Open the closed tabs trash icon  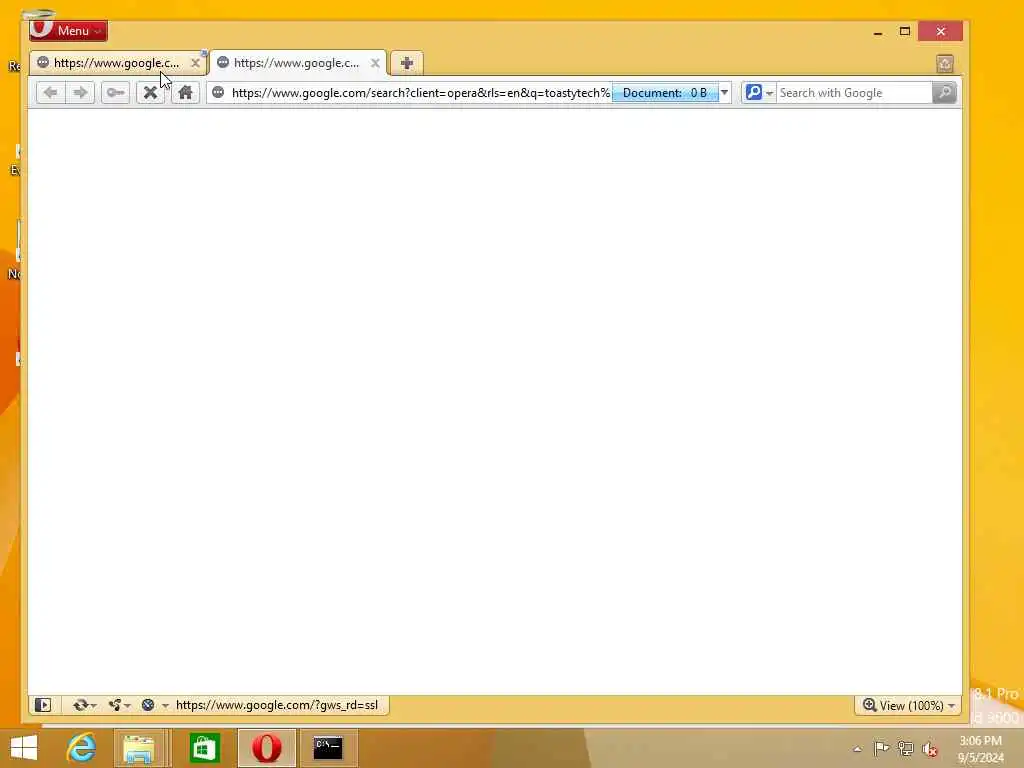pos(944,63)
